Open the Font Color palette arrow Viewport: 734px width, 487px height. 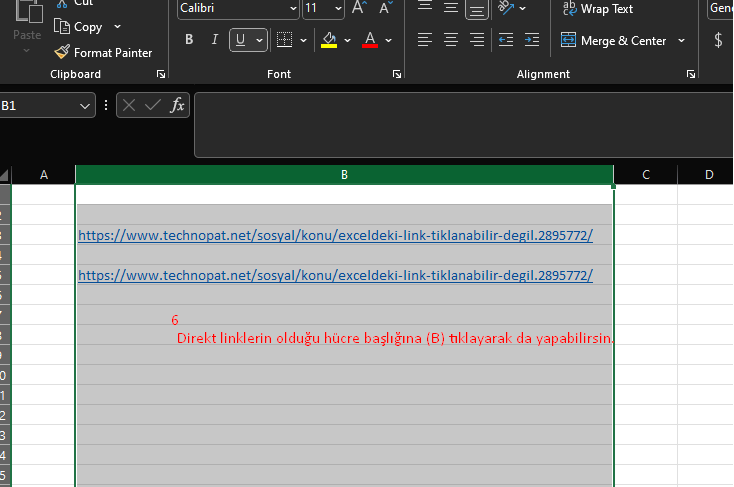(x=389, y=40)
